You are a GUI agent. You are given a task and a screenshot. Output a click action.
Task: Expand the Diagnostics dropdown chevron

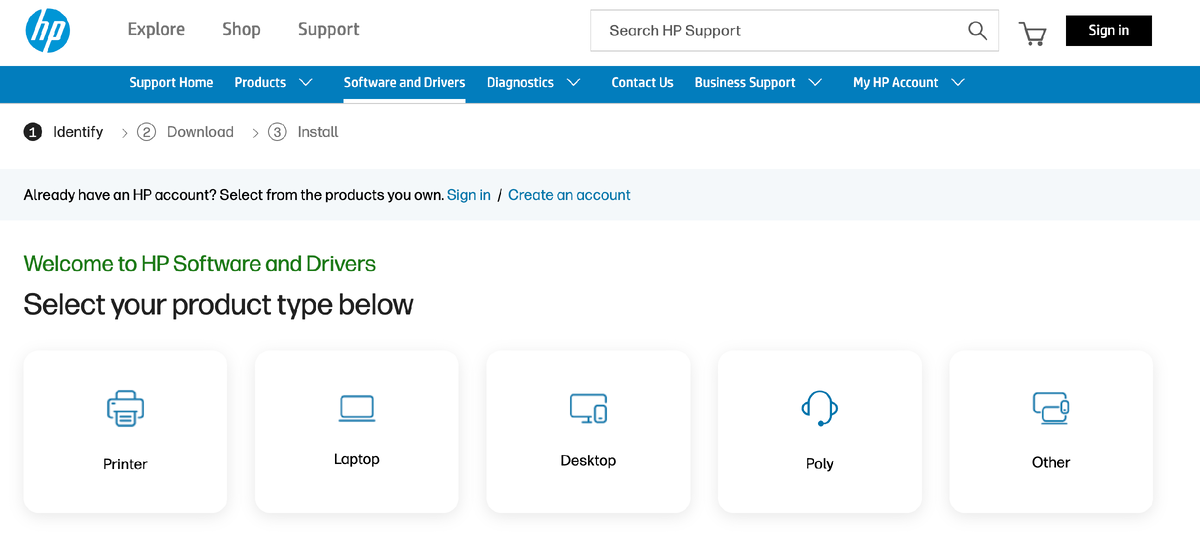click(573, 83)
